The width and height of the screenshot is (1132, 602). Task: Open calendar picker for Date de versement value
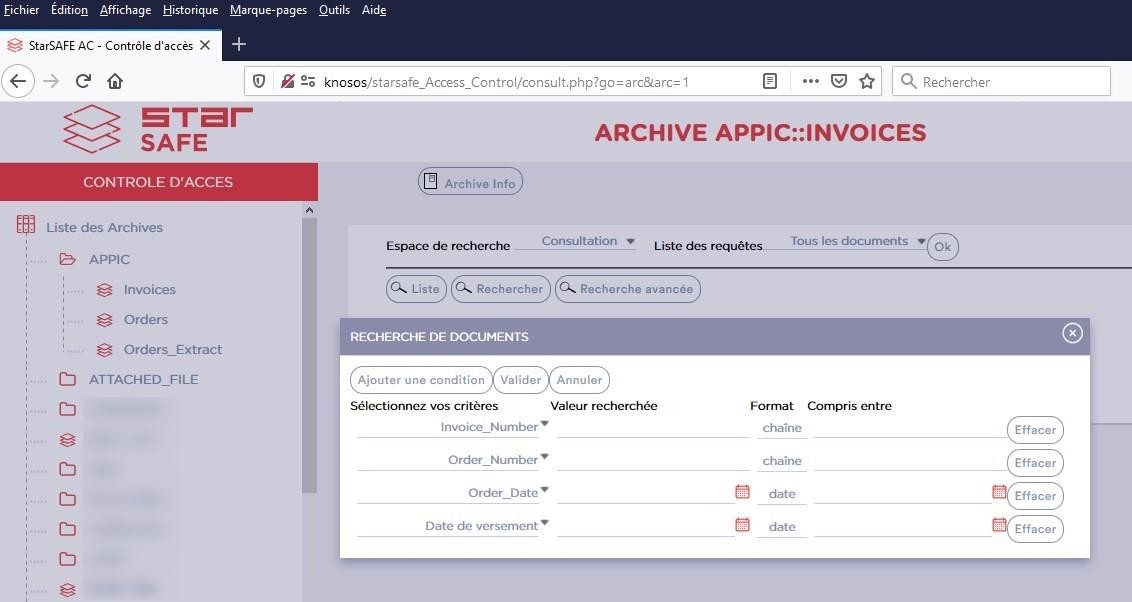pos(742,525)
